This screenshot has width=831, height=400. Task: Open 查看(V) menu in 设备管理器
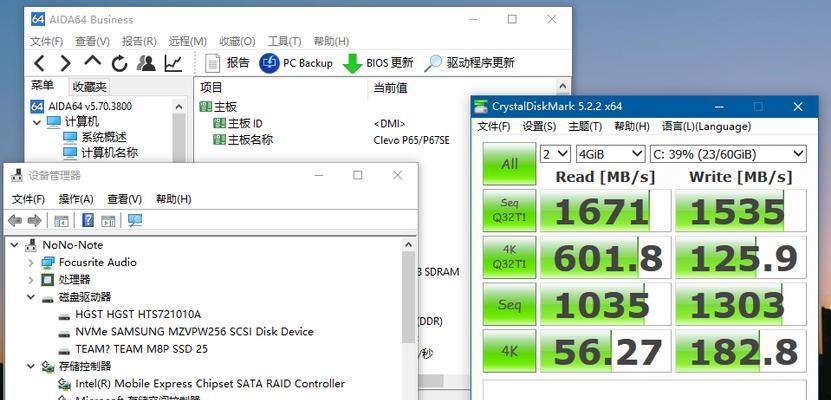click(125, 199)
